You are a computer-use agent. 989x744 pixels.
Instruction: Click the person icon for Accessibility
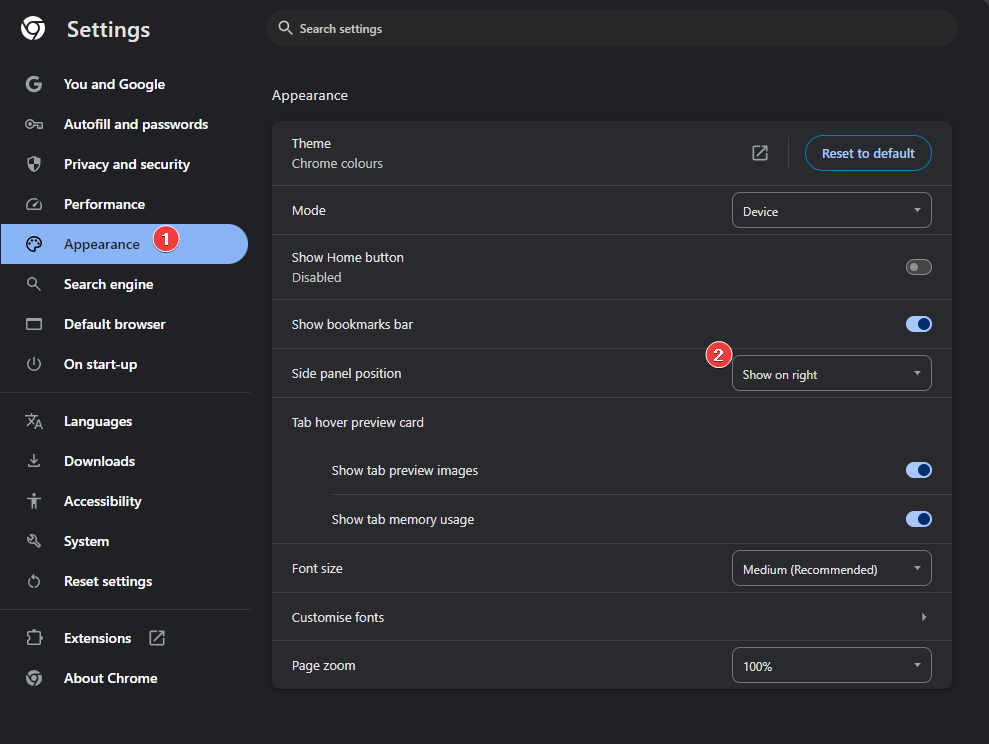(x=33, y=501)
